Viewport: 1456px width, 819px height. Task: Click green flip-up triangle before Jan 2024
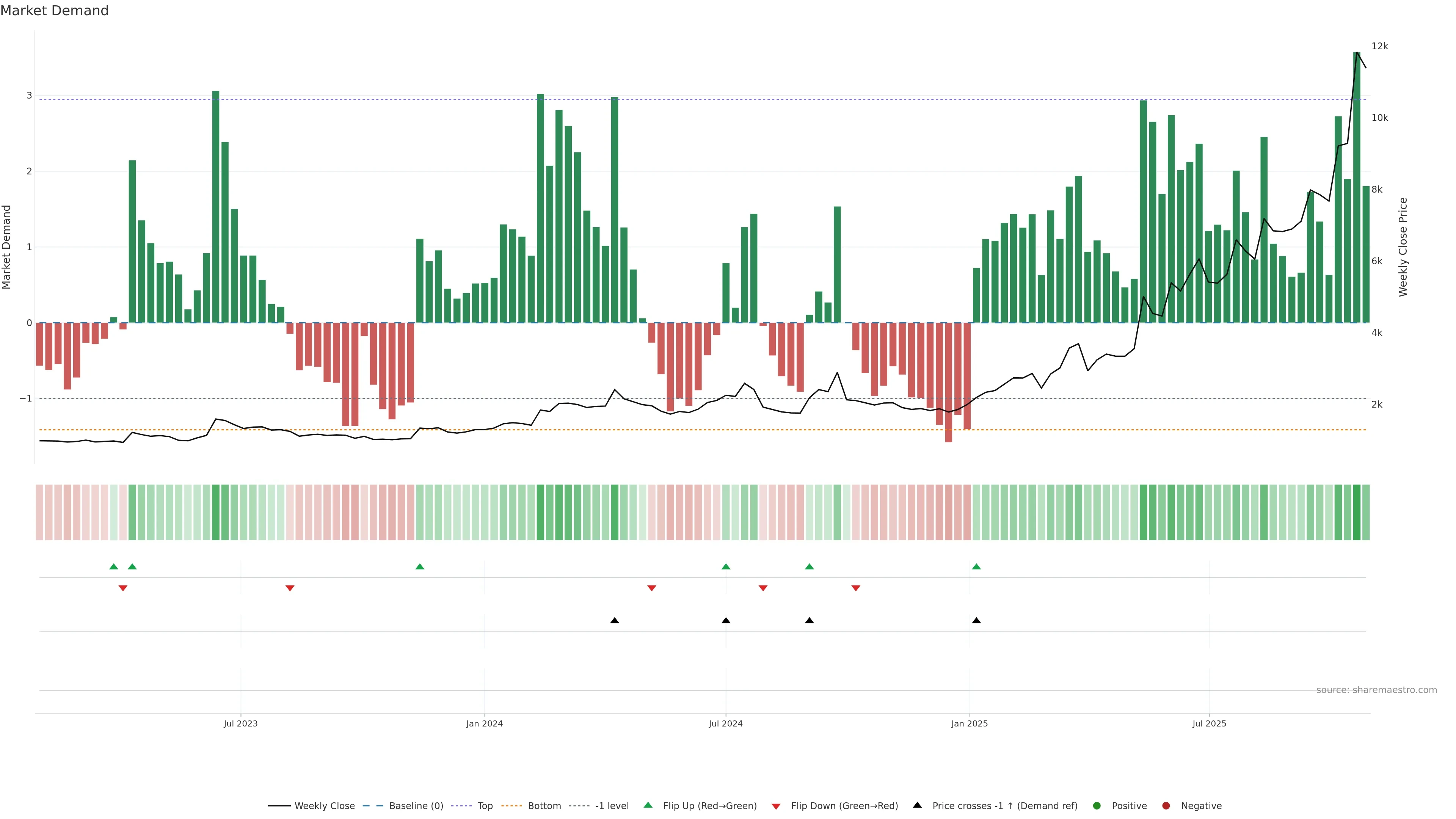point(419,566)
